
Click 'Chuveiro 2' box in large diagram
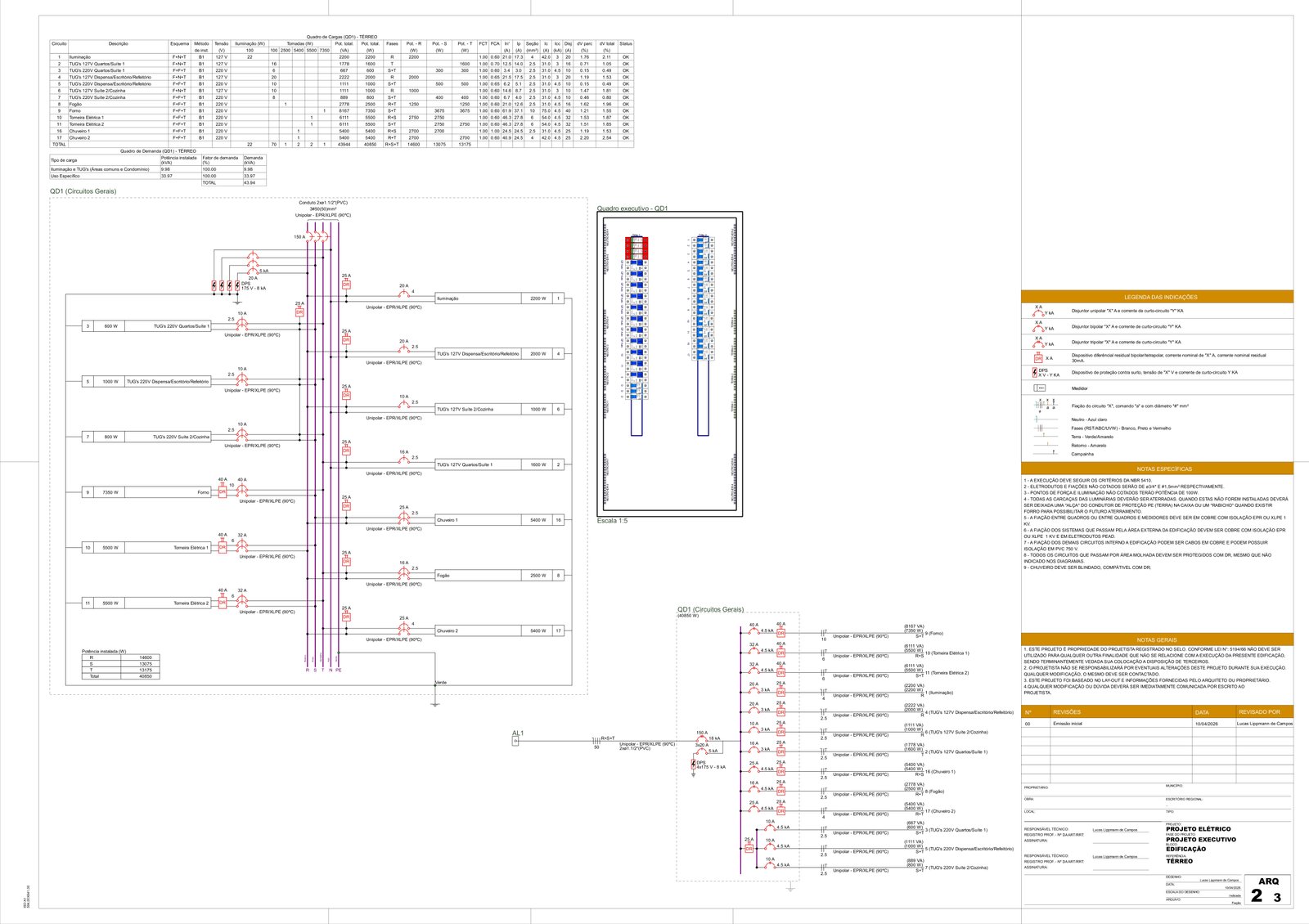click(500, 630)
